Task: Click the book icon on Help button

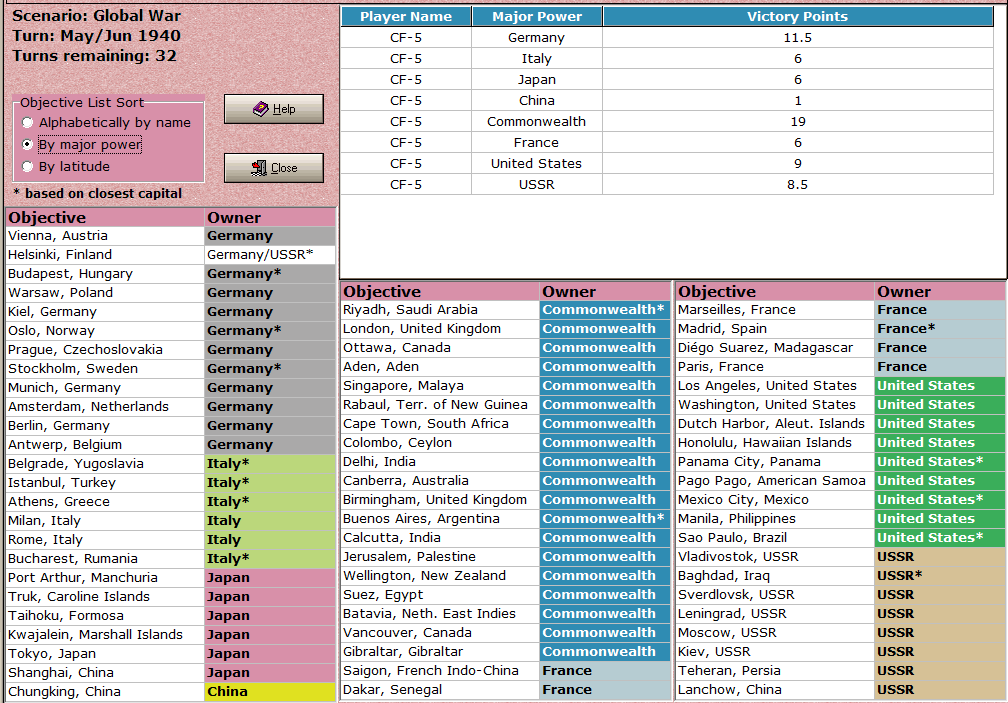Action: pyautogui.click(x=260, y=109)
